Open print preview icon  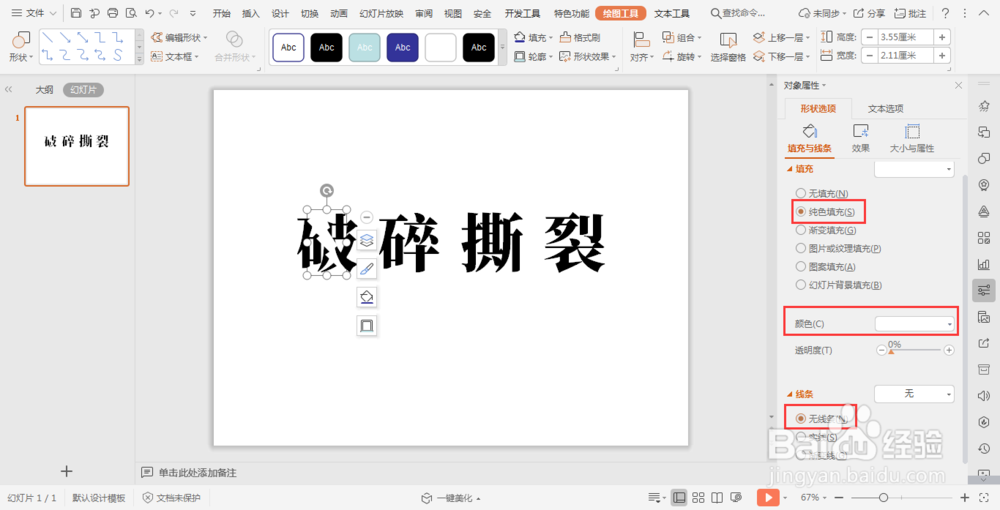(131, 13)
